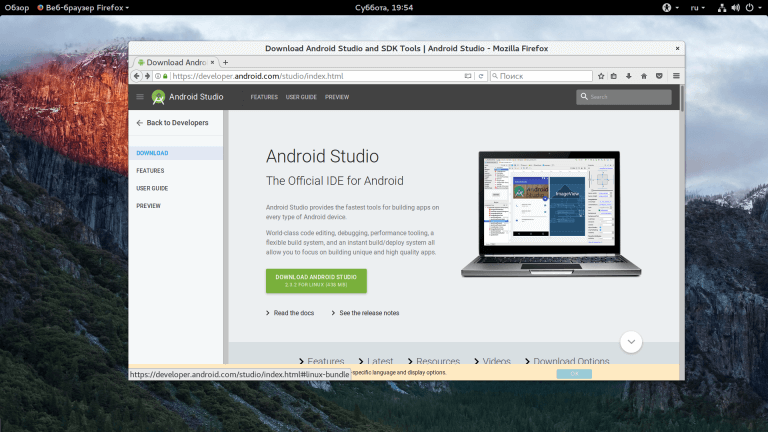
Task: Reload the page with refresh icon
Action: 481,76
